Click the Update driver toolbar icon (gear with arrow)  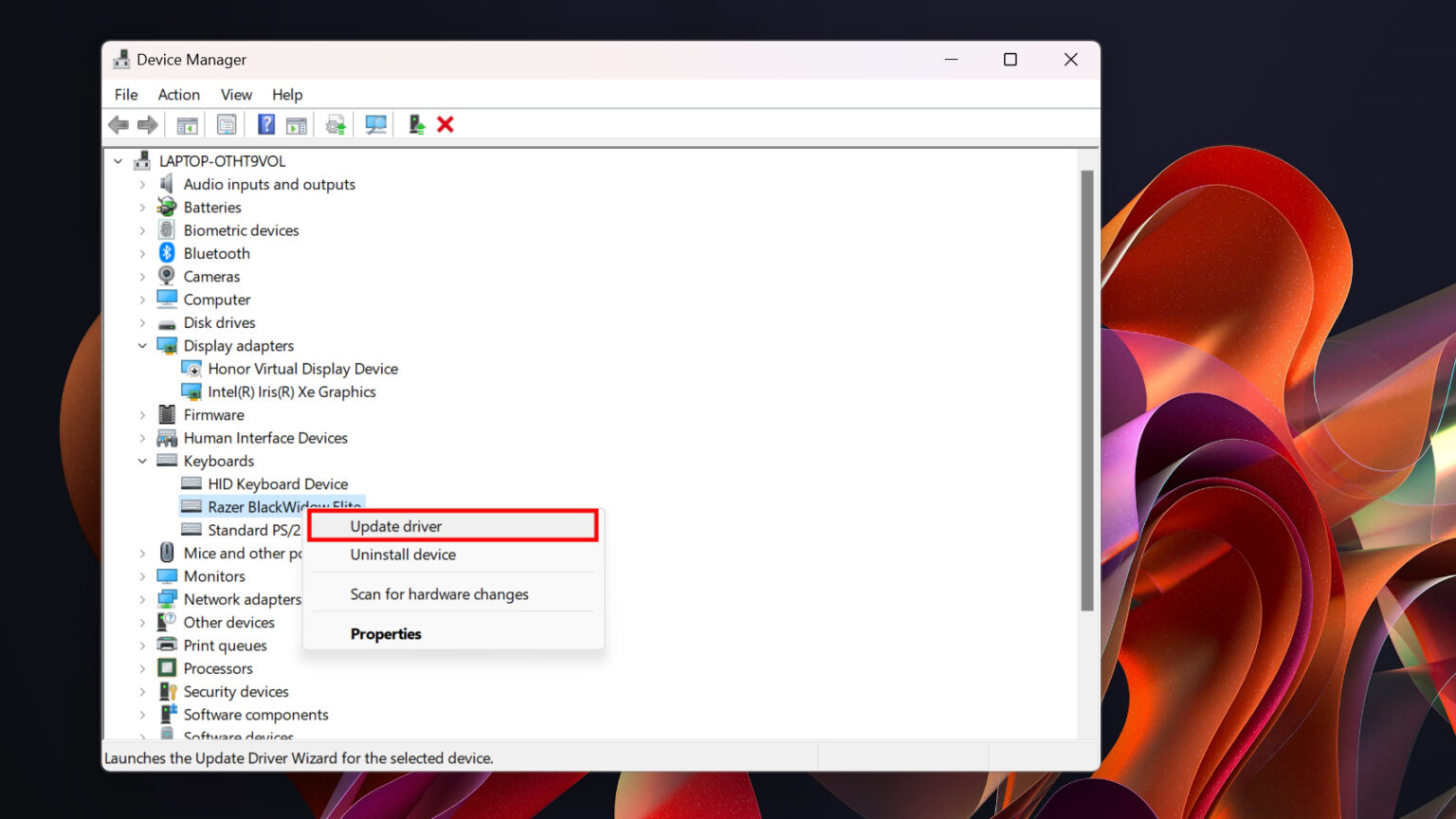336,124
